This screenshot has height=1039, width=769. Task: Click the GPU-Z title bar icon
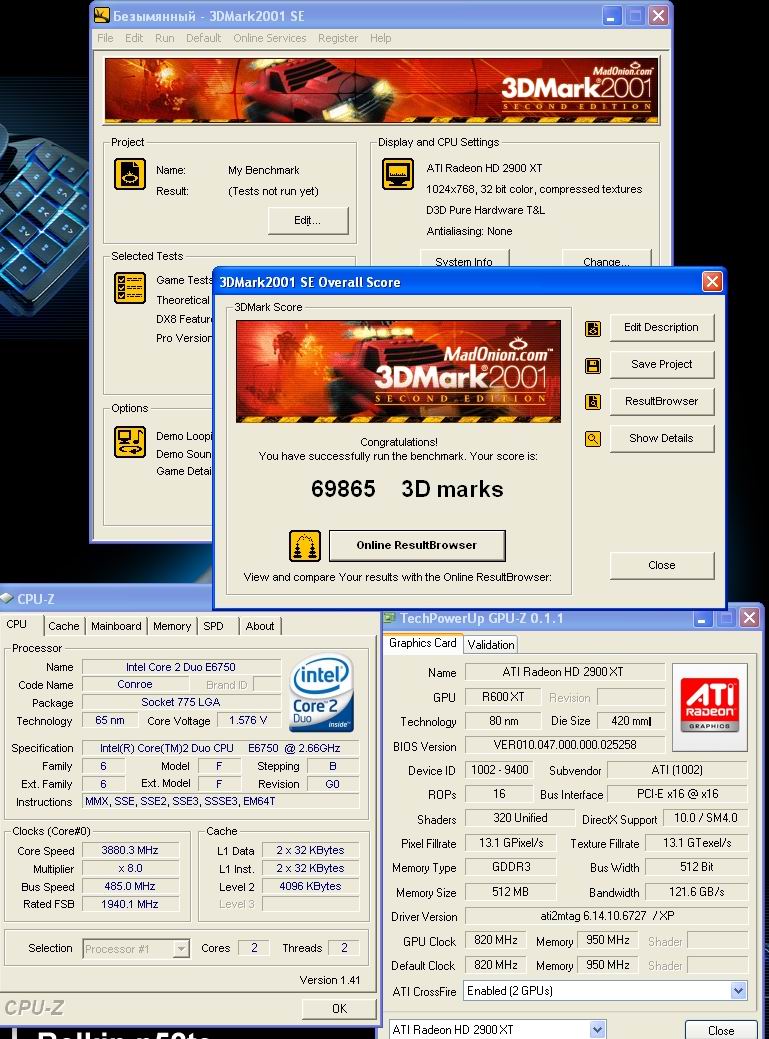click(x=389, y=618)
